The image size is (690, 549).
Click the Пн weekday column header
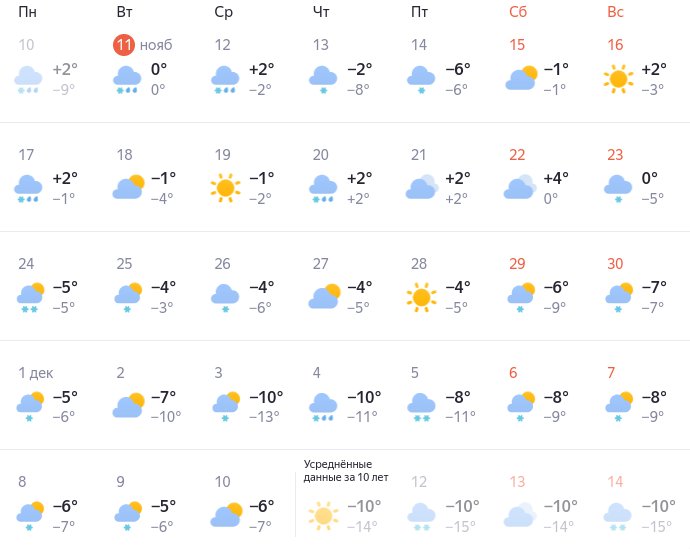(x=28, y=12)
